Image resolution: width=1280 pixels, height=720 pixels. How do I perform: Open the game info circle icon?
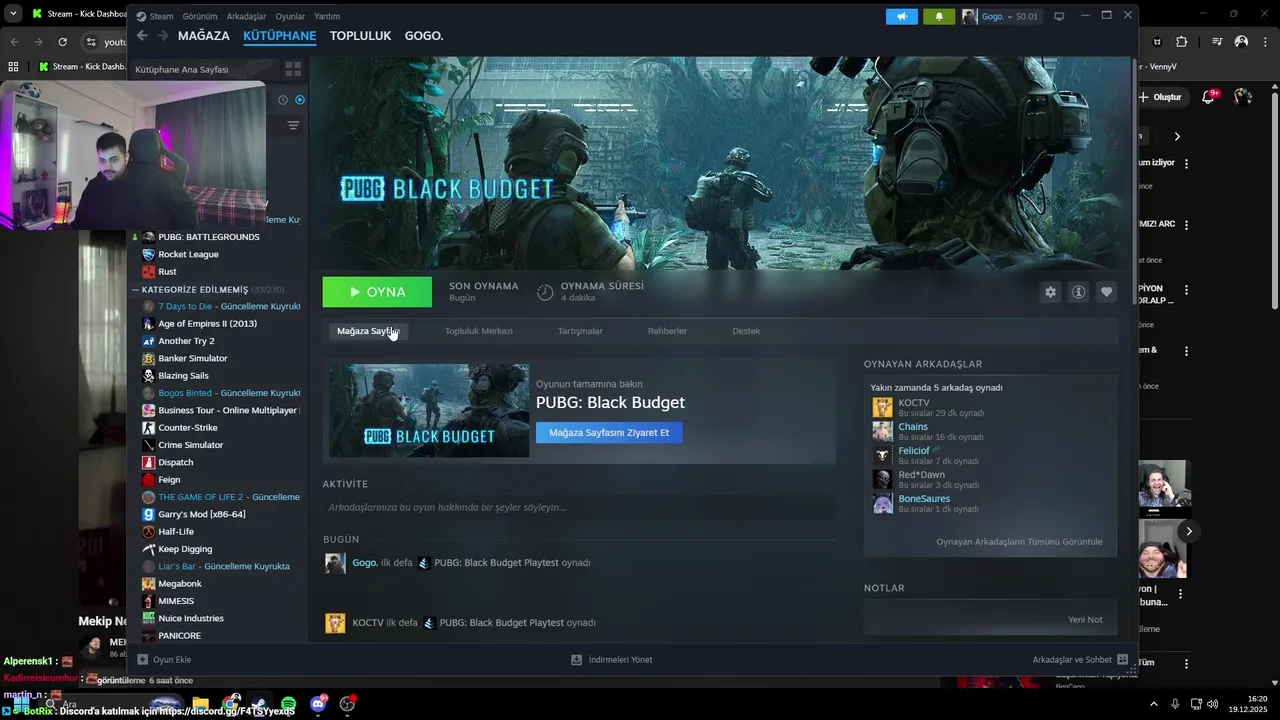click(1078, 292)
